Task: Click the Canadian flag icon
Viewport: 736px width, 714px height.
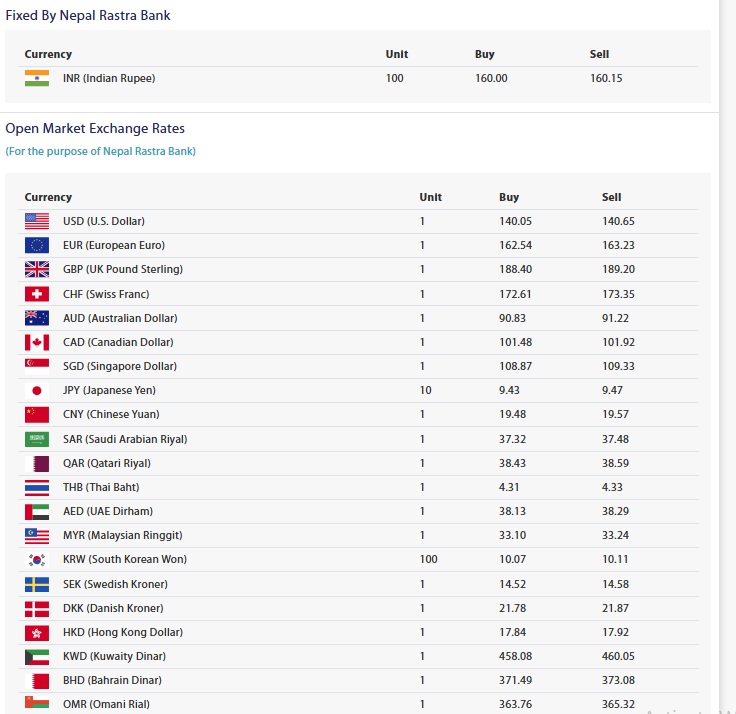Action: tap(37, 342)
